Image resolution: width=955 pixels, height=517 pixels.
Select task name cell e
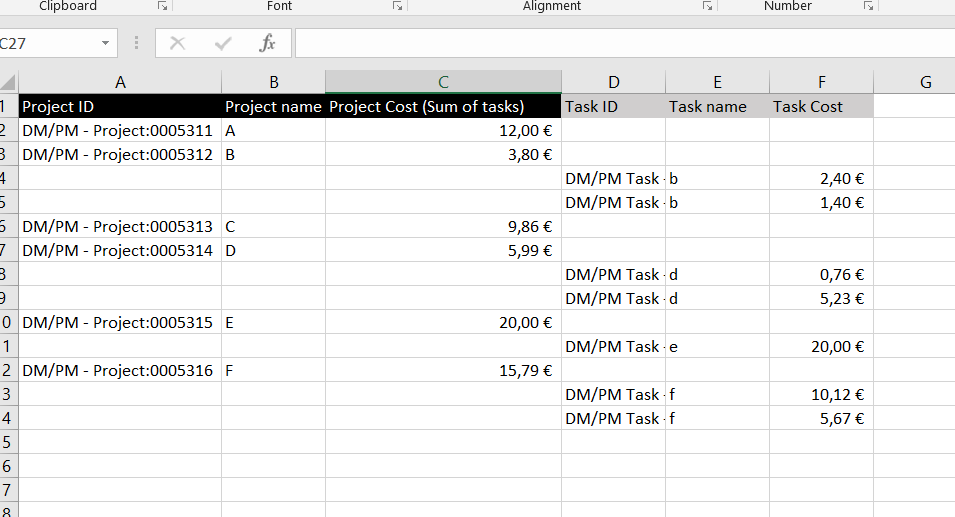pyautogui.click(x=717, y=346)
